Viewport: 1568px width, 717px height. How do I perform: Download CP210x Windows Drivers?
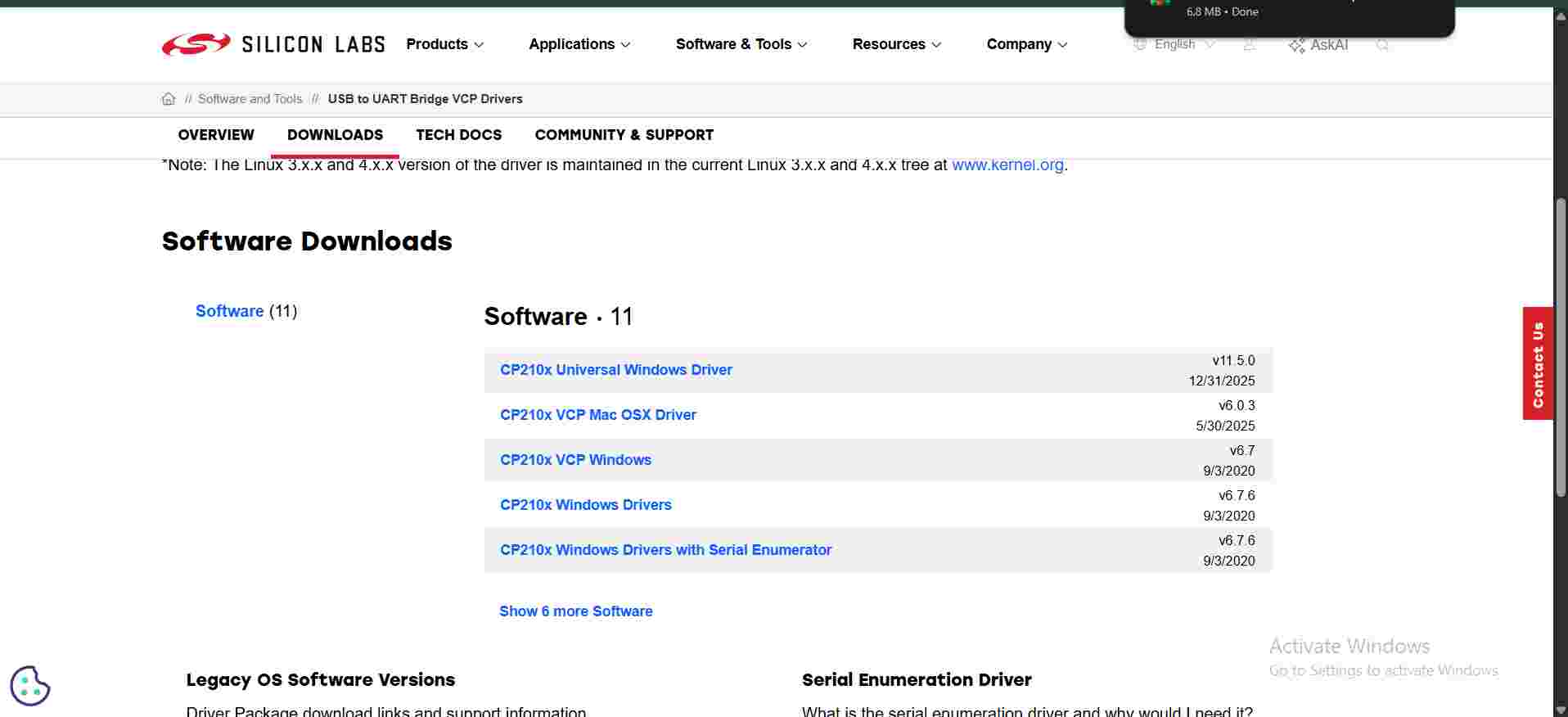(586, 505)
